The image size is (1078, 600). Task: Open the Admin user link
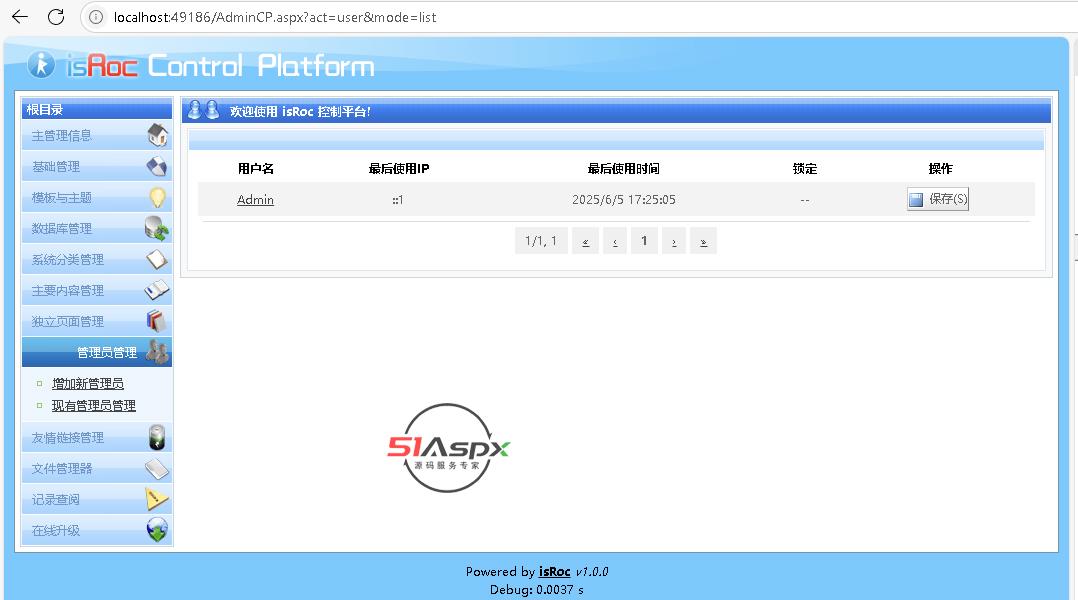[255, 199]
